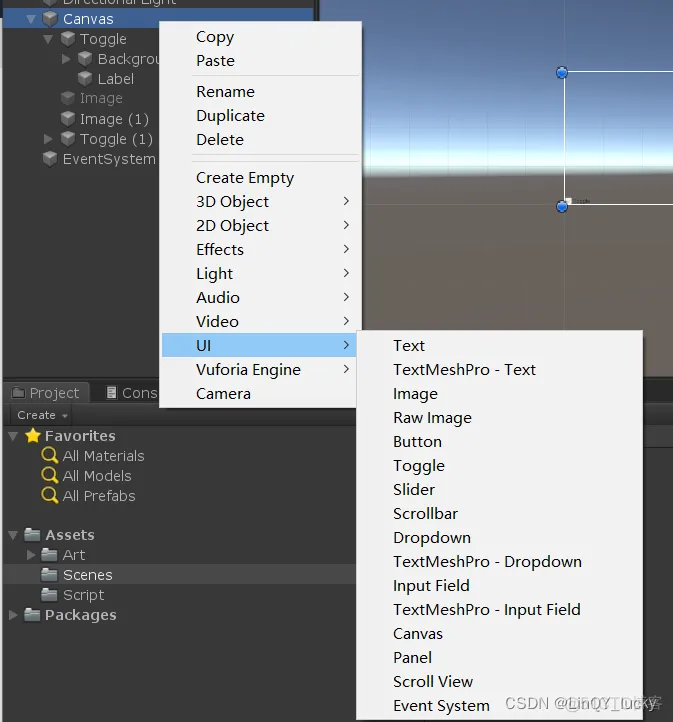673x722 pixels.
Task: Click the Canvas cube icon in hierarchy
Action: [50, 19]
